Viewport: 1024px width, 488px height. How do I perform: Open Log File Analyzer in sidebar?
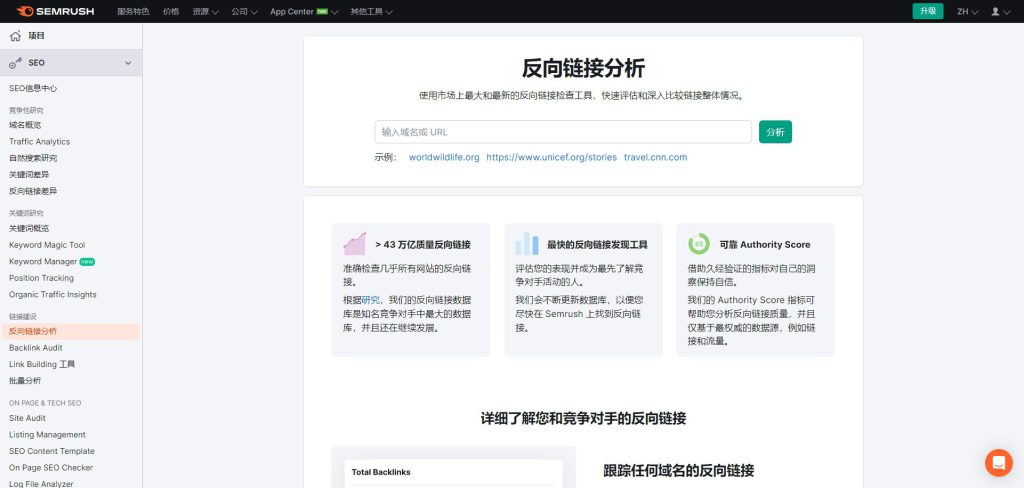click(41, 483)
